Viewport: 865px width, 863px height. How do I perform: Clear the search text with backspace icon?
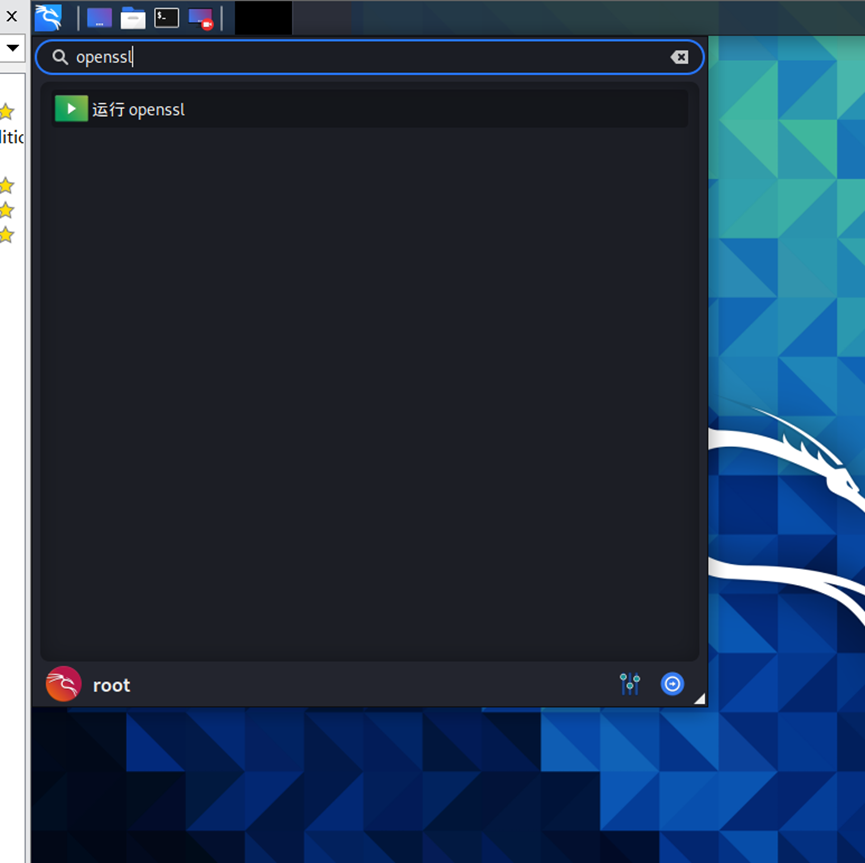click(679, 57)
